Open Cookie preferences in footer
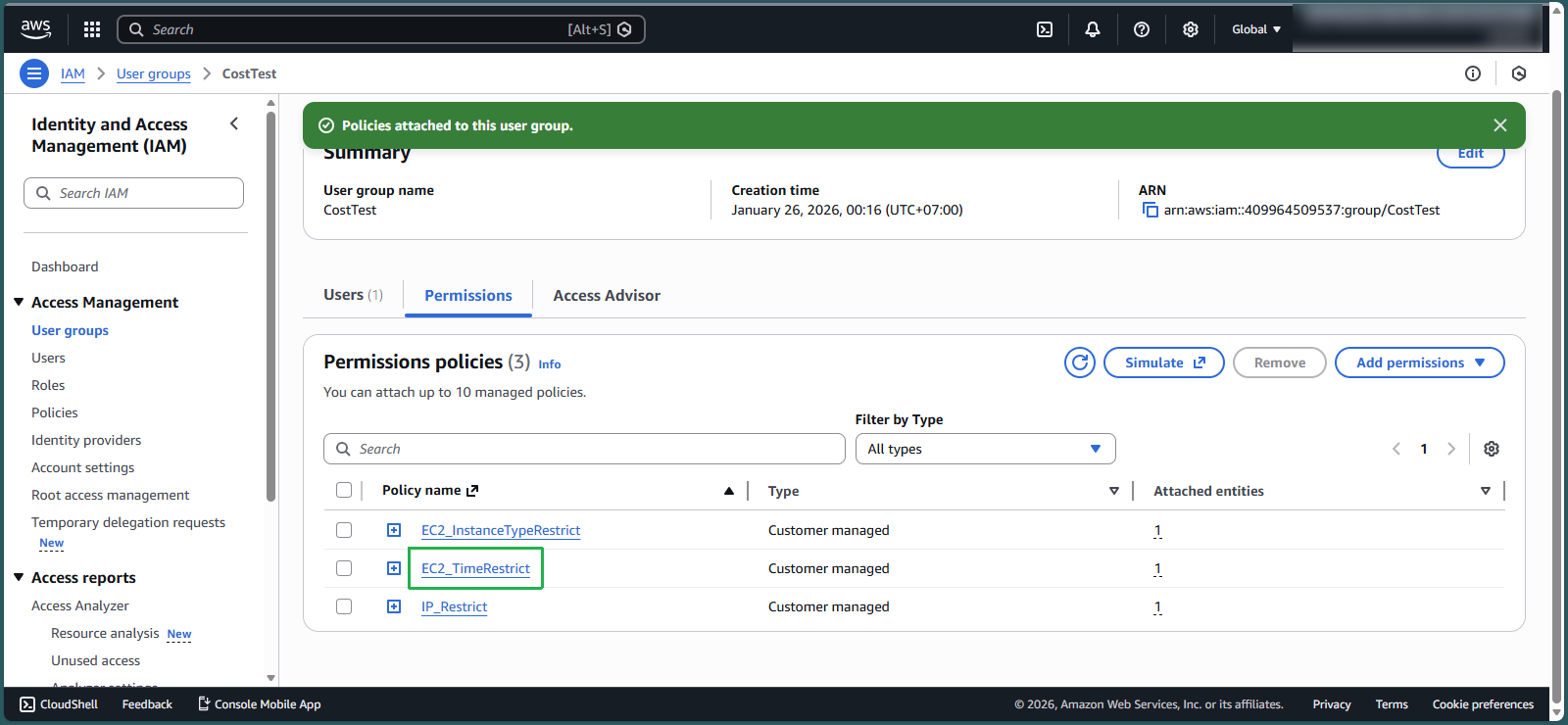 (1483, 704)
